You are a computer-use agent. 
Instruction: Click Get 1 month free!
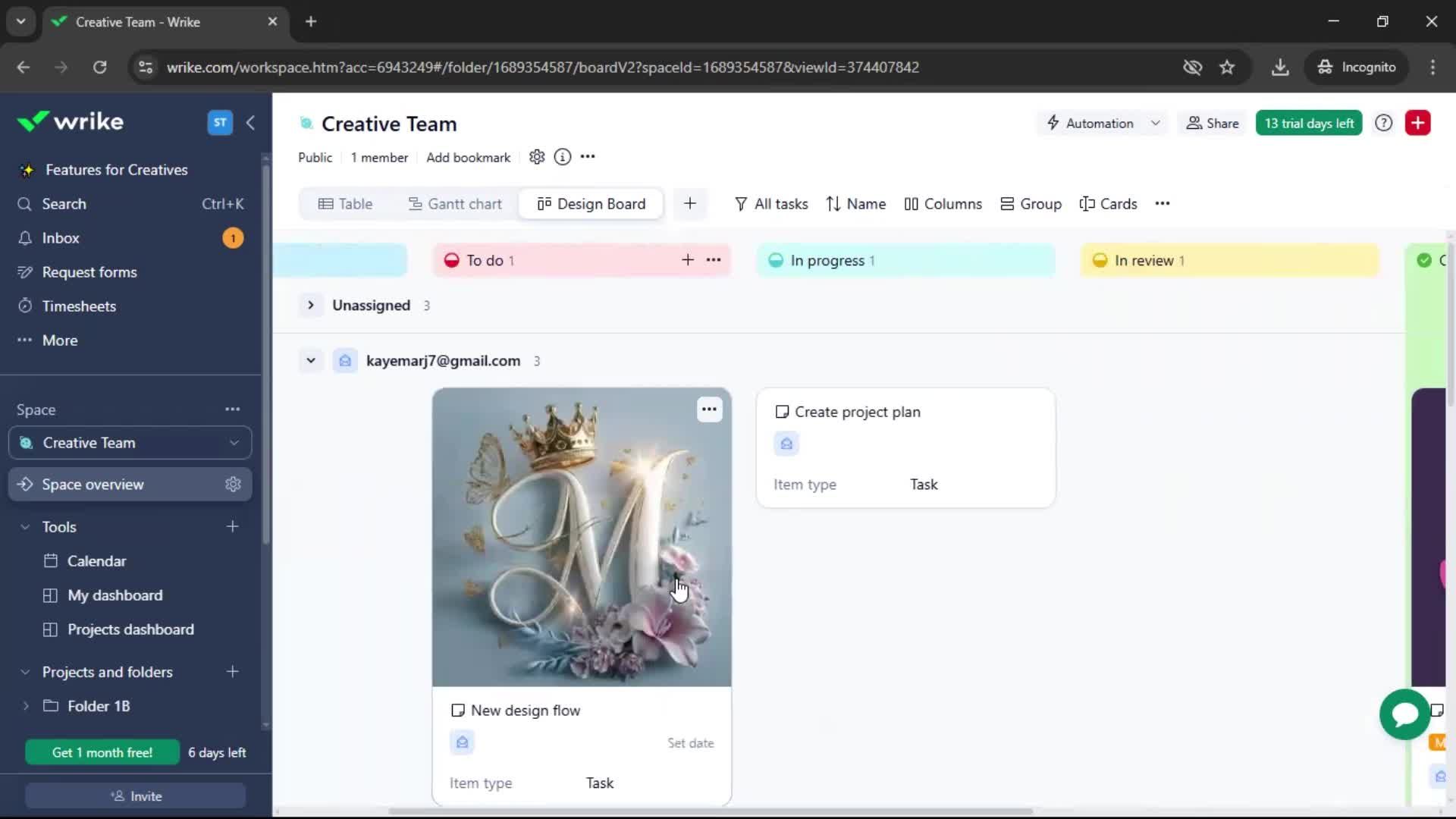click(102, 752)
